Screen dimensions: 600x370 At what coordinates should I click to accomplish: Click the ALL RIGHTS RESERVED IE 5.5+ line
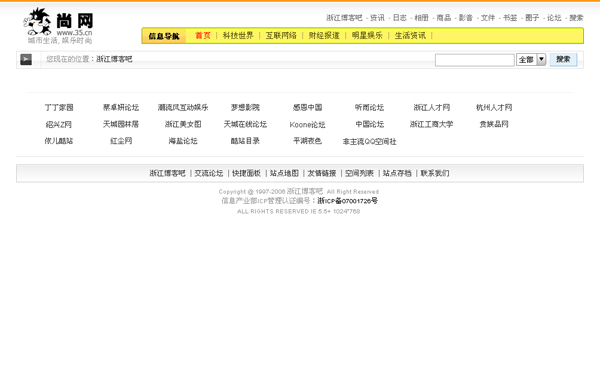298,211
